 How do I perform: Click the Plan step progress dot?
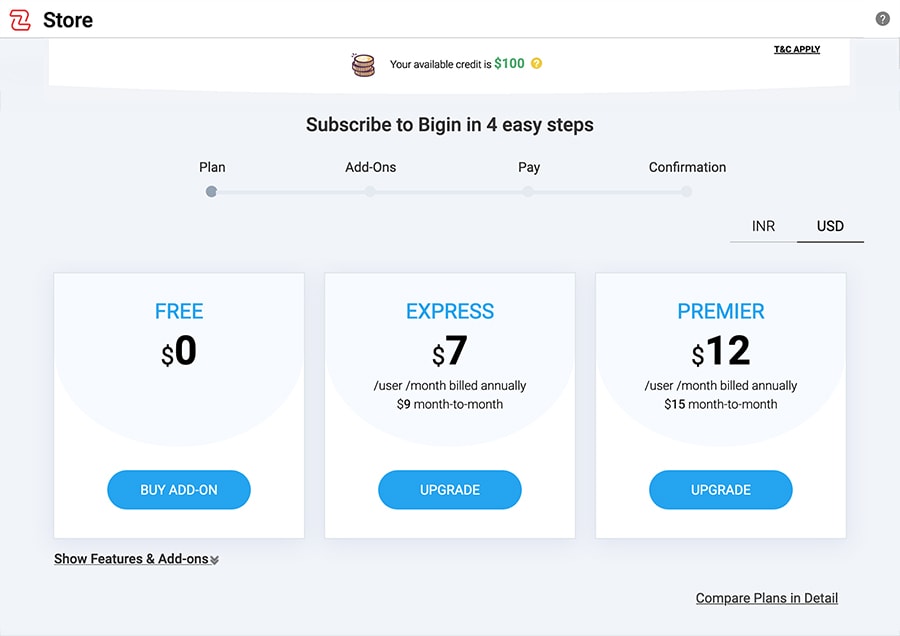click(x=211, y=191)
